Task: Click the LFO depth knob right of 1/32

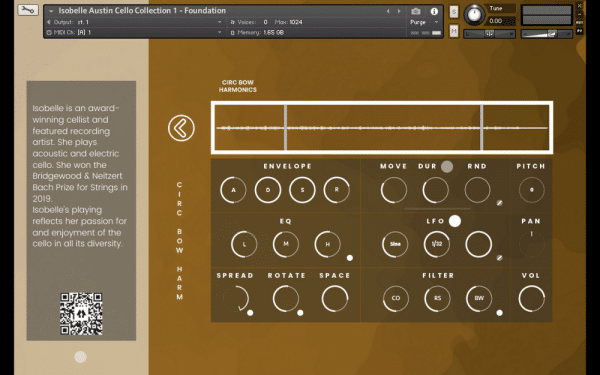Action: tap(479, 244)
